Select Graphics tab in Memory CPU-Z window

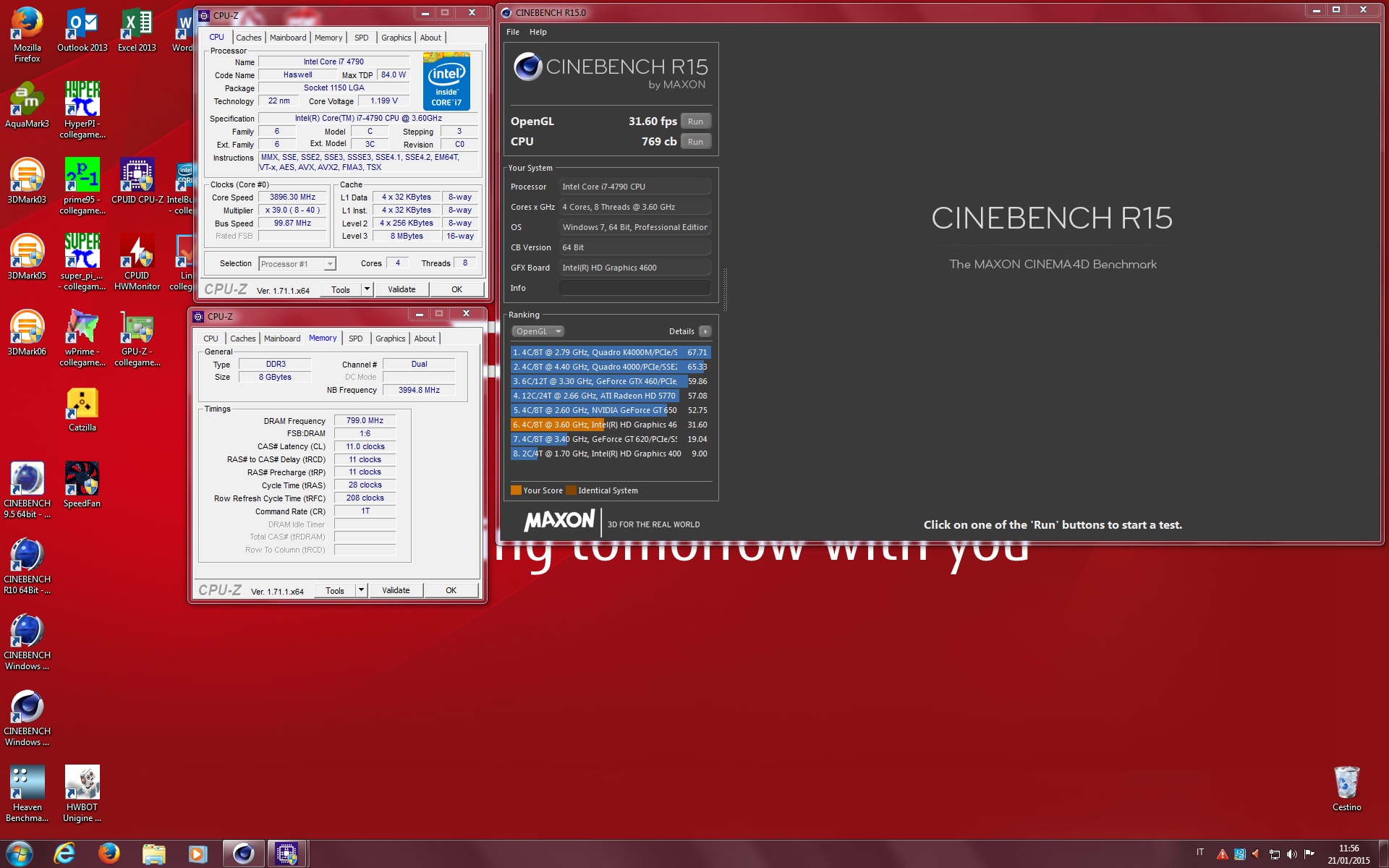tap(390, 339)
